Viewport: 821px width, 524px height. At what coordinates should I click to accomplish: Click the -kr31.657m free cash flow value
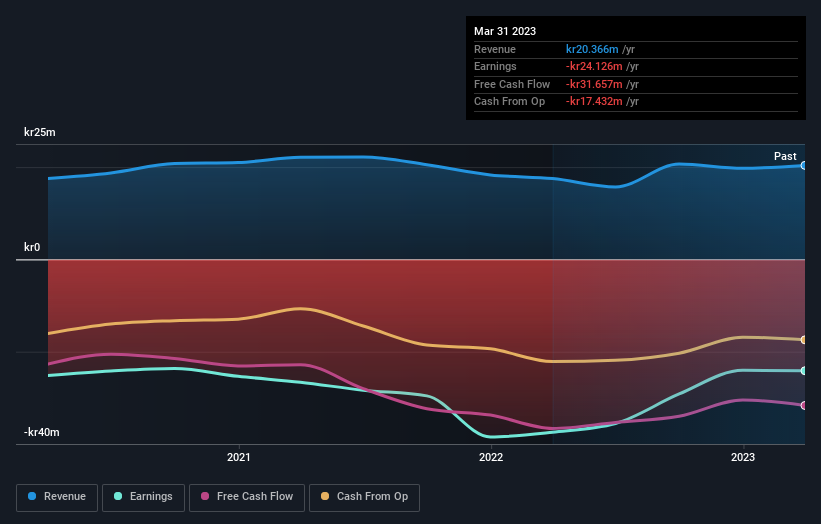[x=594, y=84]
